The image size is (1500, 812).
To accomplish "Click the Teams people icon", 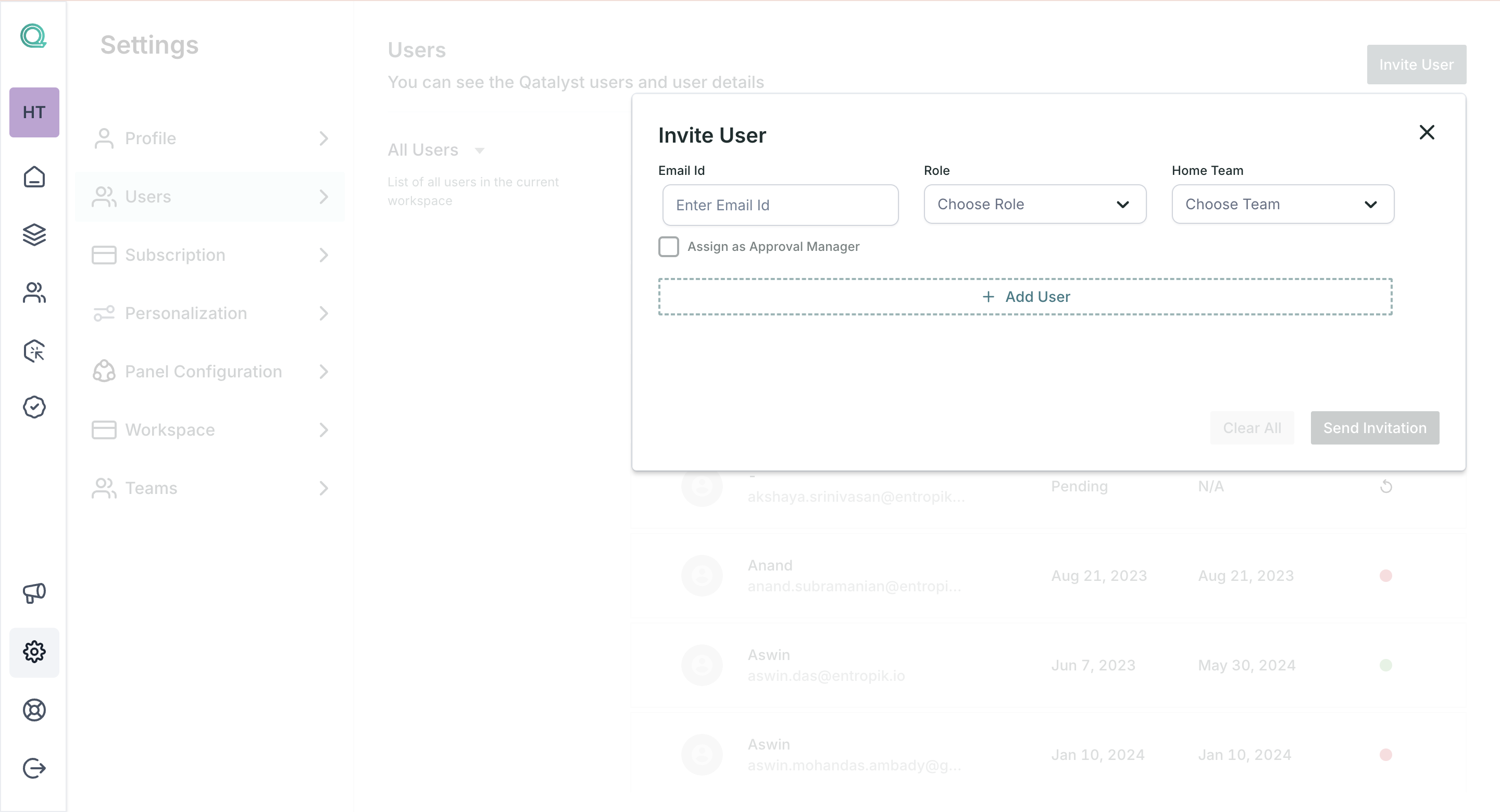I will 104,488.
